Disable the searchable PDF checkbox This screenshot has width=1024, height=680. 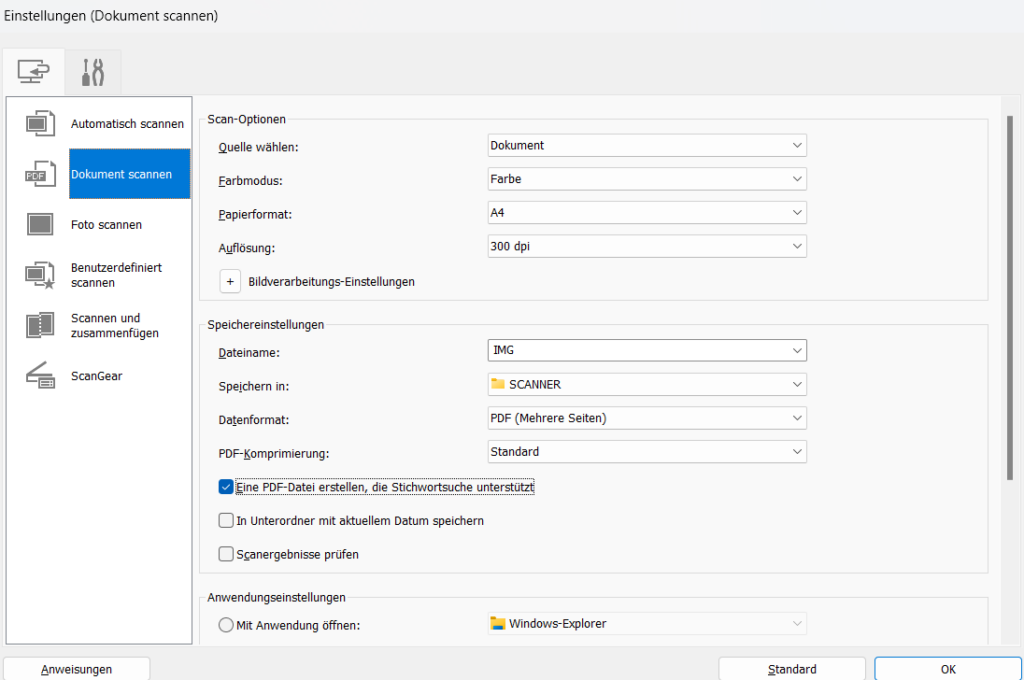click(x=225, y=487)
